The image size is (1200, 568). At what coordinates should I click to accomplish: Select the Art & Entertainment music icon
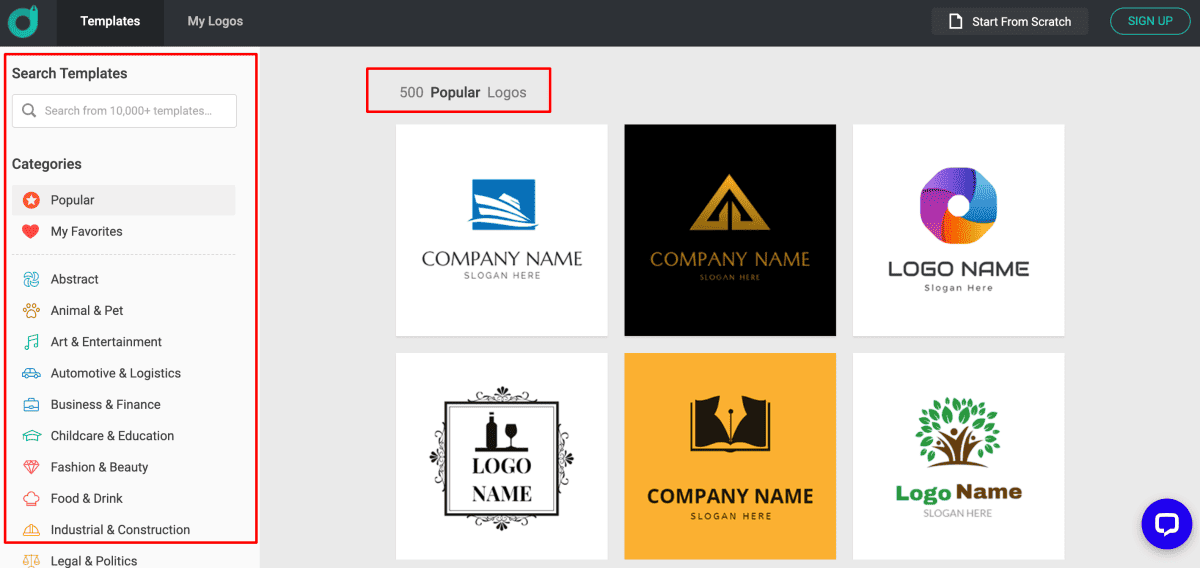point(31,342)
